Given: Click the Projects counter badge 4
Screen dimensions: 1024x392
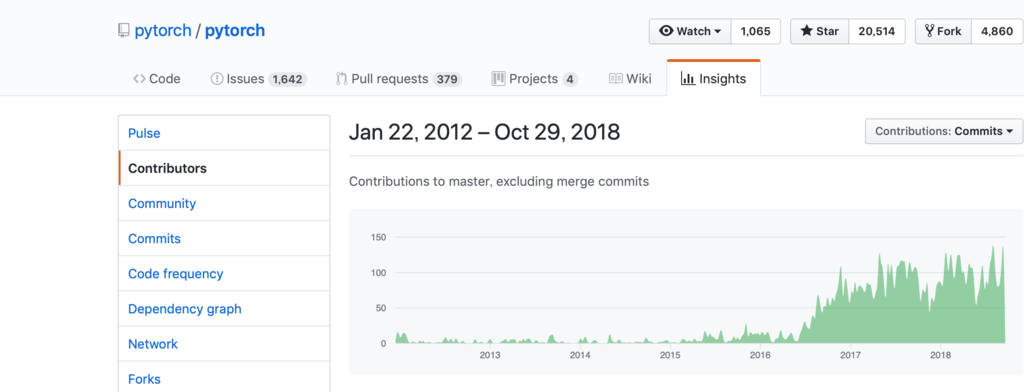Looking at the screenshot, I should click(x=570, y=80).
